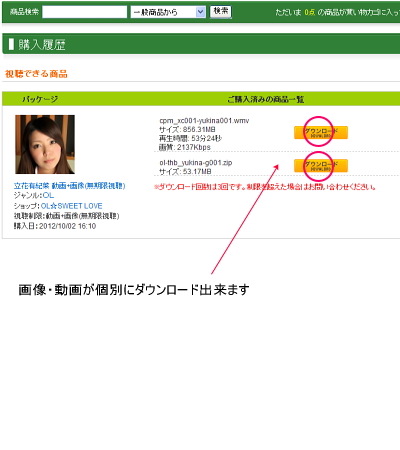Click the 購入日 purchase date line
This screenshot has width=400, height=450.
pos(55,226)
